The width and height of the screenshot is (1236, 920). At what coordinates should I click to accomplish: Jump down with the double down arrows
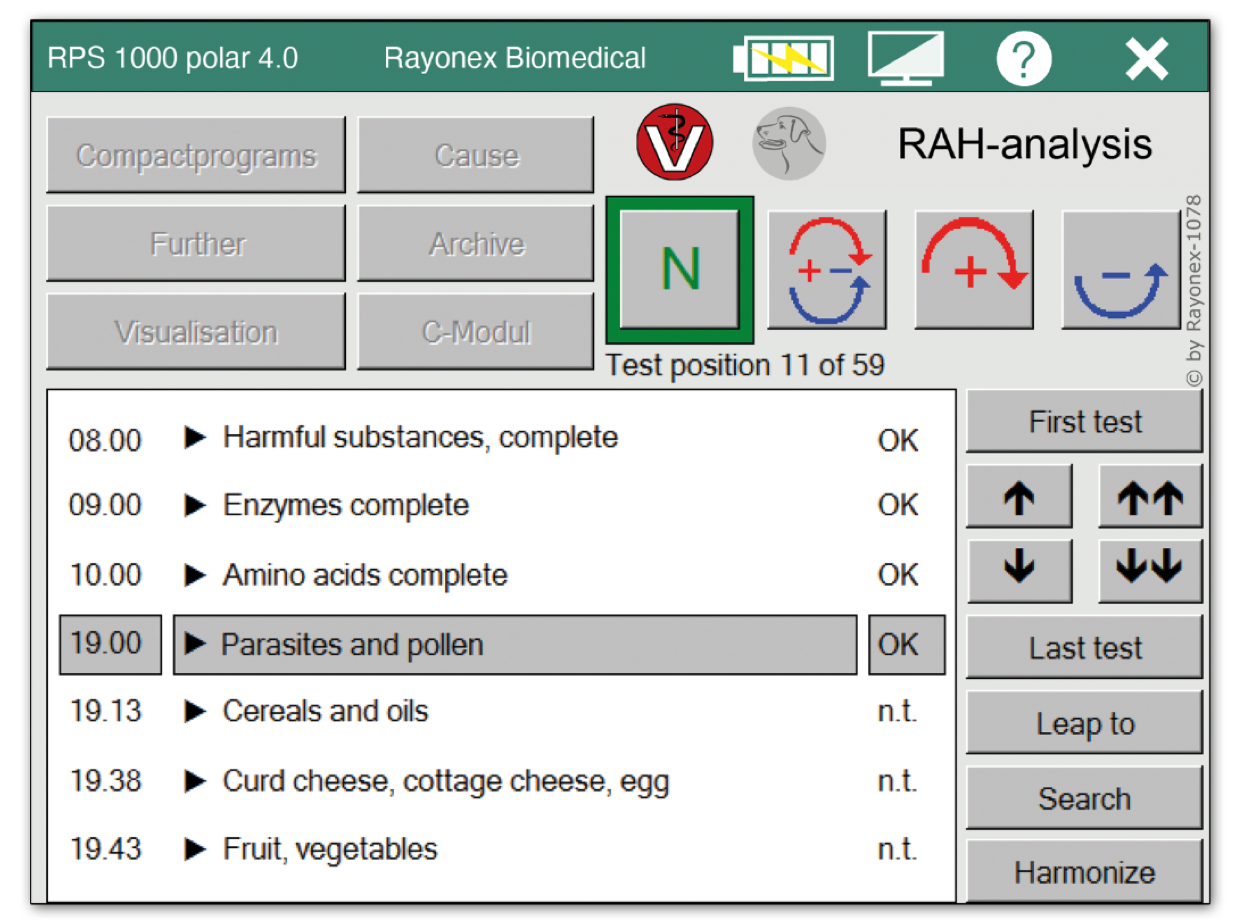point(1150,570)
